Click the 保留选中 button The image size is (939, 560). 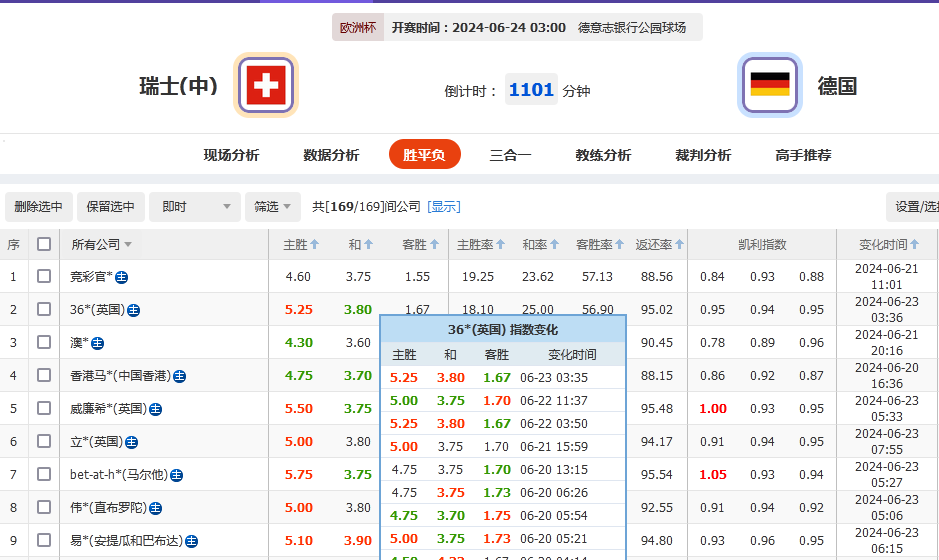110,207
